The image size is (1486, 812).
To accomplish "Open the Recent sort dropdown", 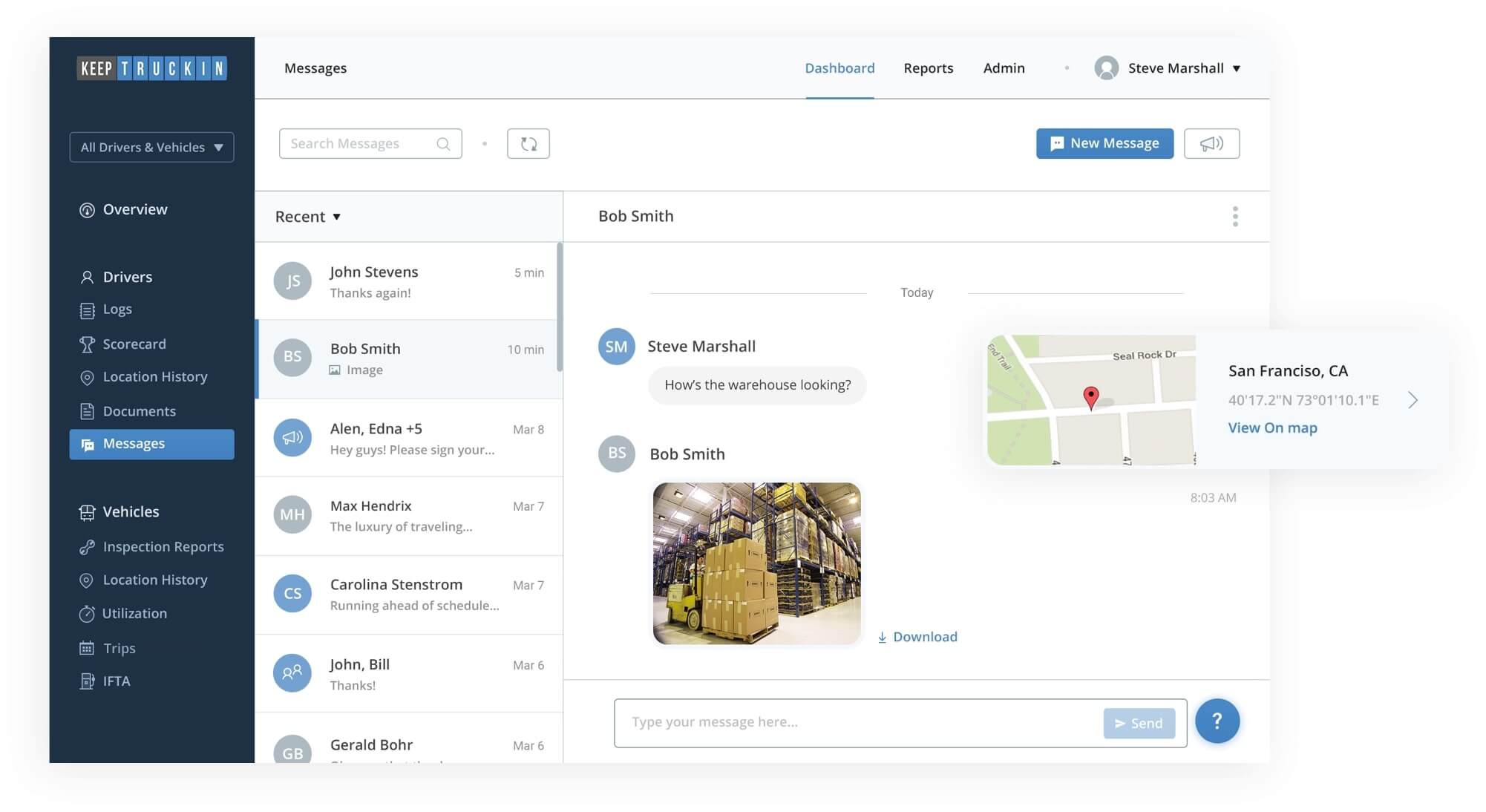I will tap(307, 217).
